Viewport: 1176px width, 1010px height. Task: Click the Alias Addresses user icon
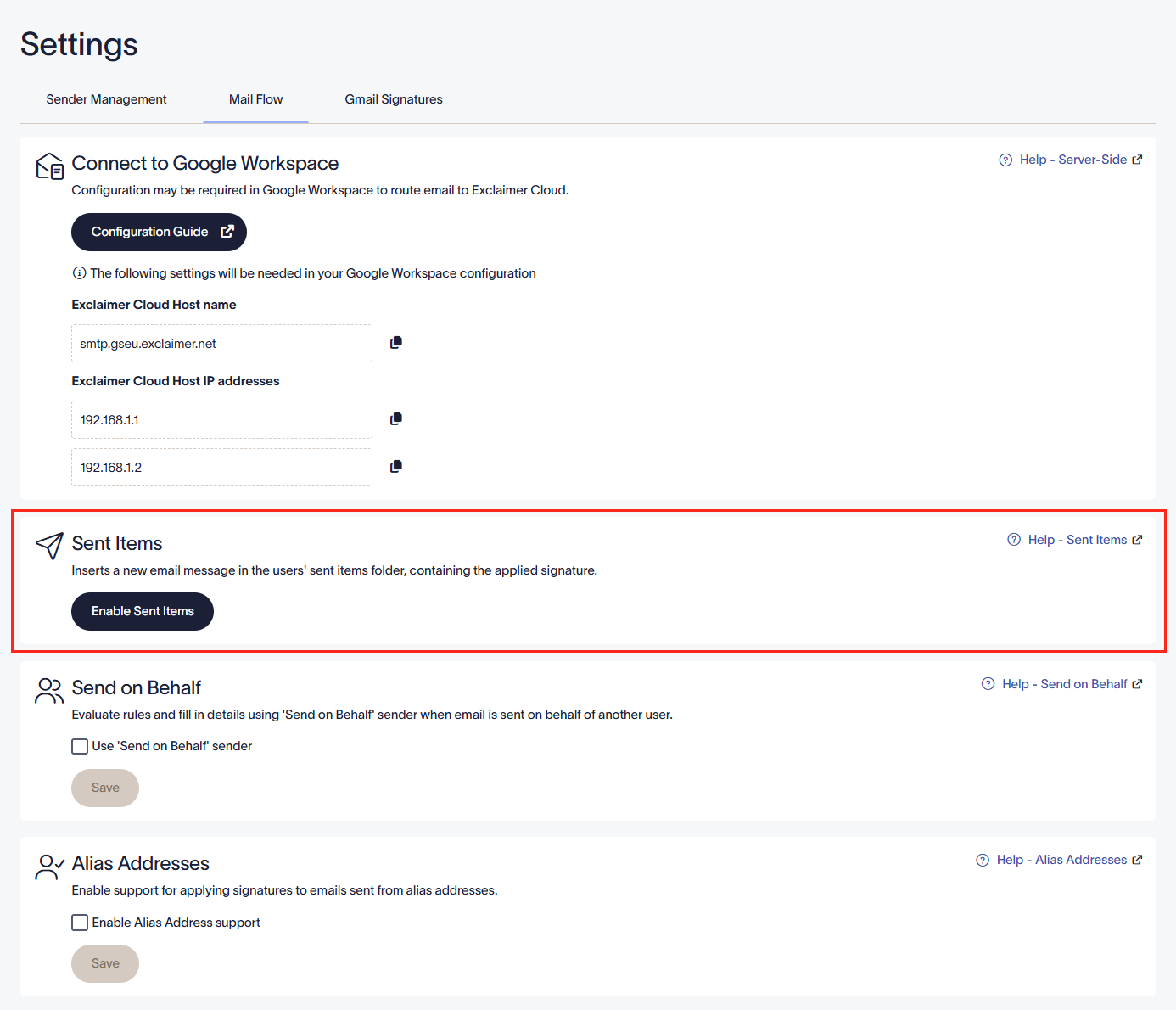[x=49, y=867]
